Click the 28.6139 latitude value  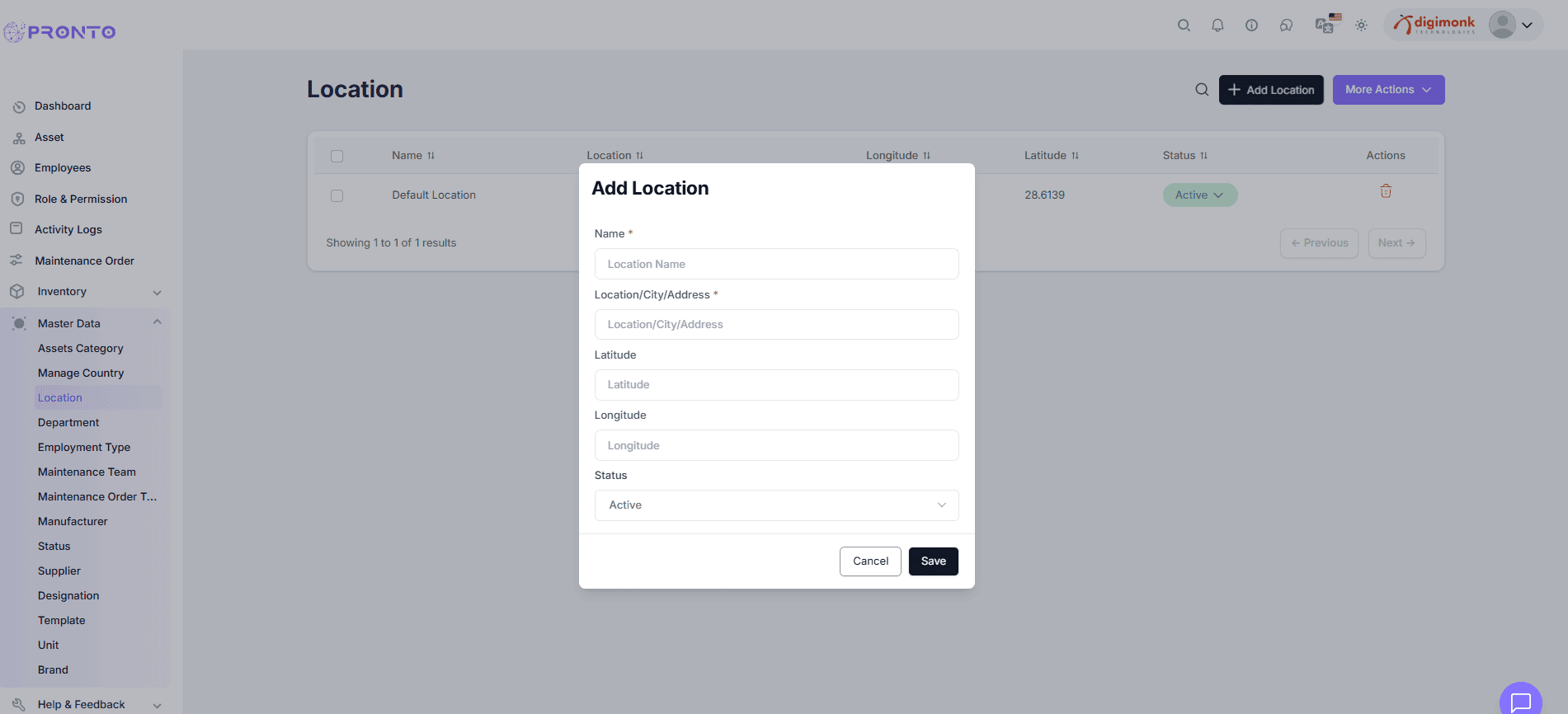[1044, 195]
